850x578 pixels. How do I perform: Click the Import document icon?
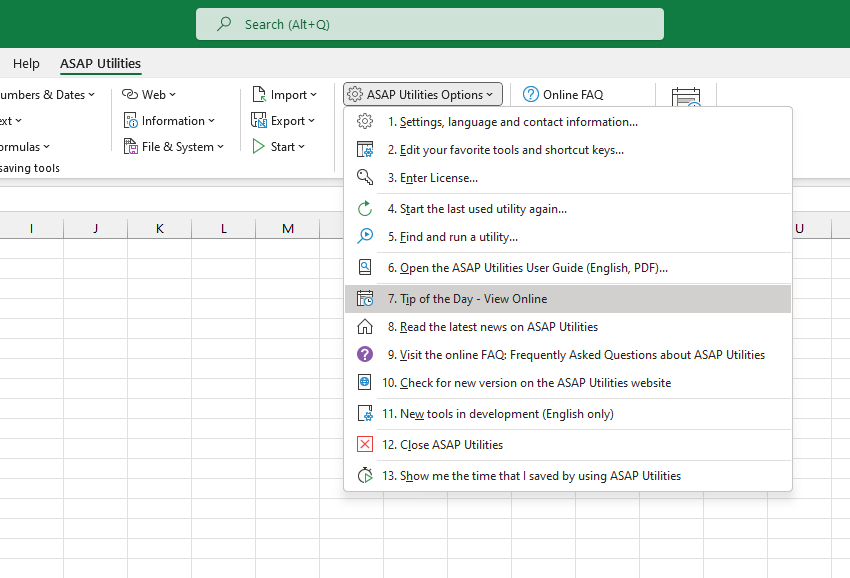(259, 94)
